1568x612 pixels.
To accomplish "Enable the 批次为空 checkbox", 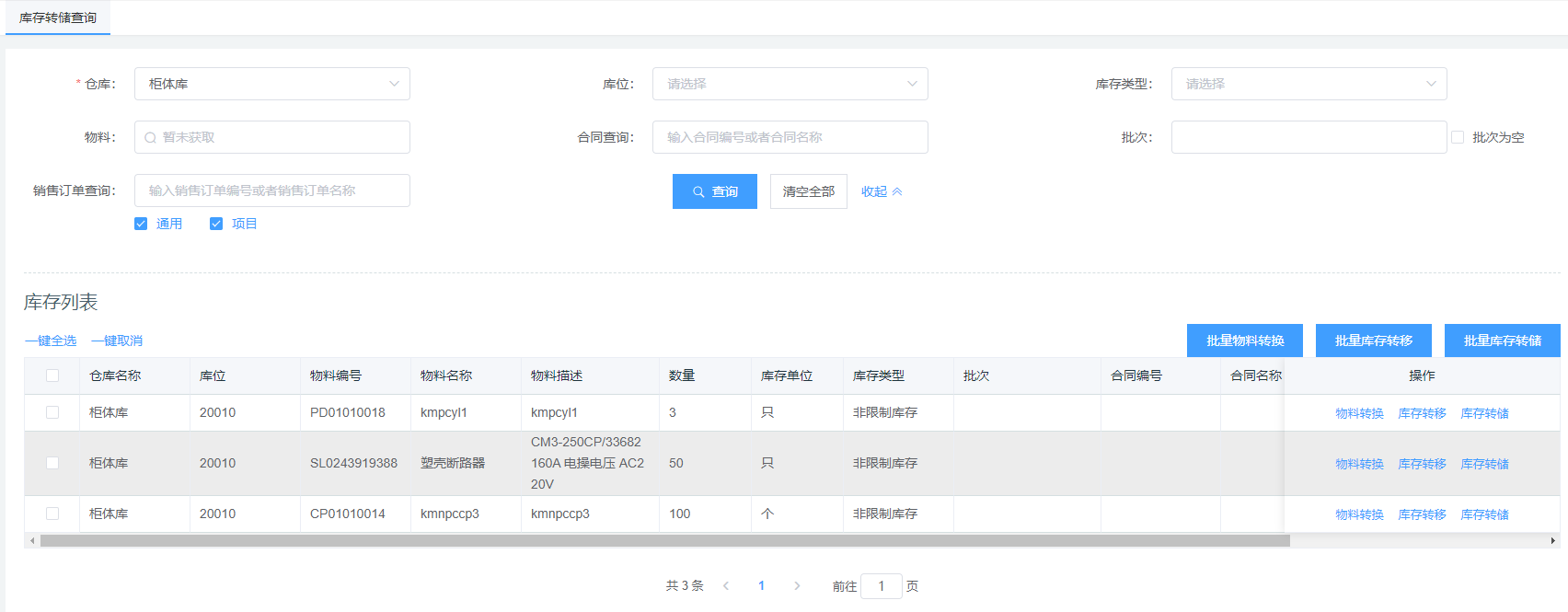I will [x=1458, y=137].
